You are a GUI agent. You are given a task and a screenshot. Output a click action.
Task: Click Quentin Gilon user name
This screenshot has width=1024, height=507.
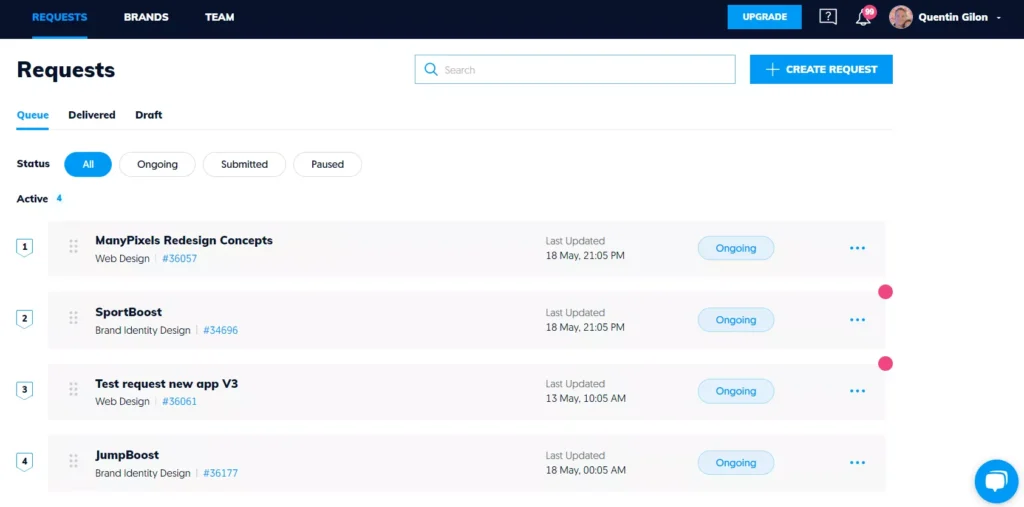[953, 18]
